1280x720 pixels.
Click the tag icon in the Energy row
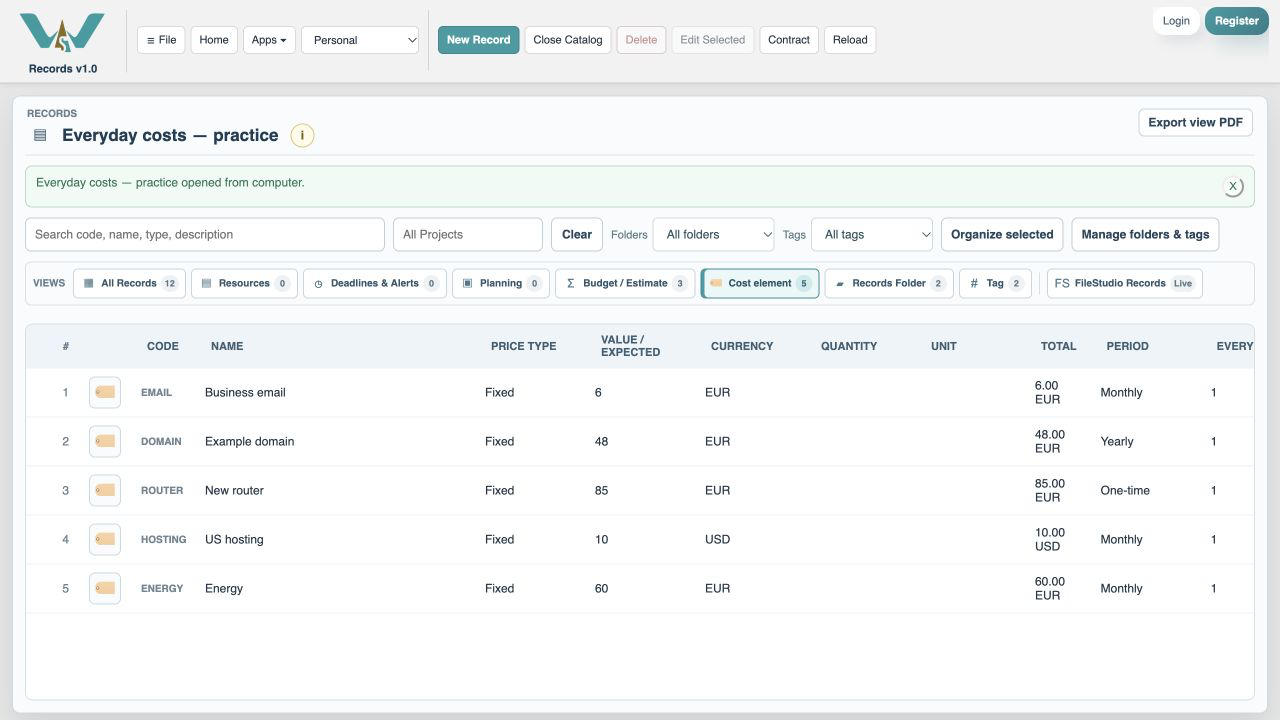[105, 589]
